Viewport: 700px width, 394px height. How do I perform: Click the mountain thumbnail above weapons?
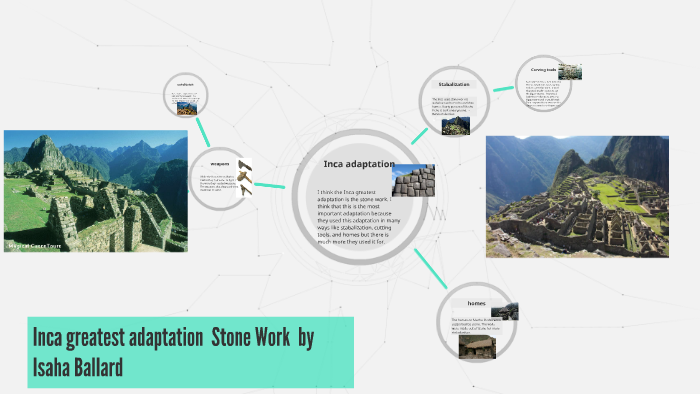coord(187,108)
